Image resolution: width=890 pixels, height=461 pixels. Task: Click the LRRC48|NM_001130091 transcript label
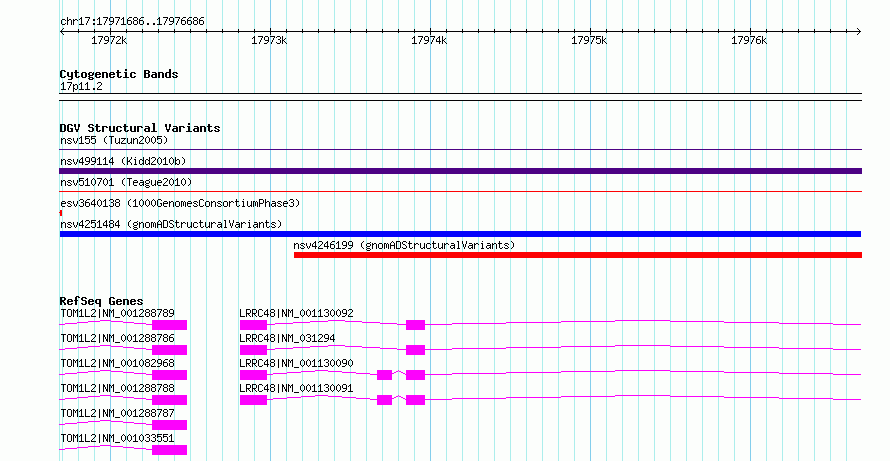(x=296, y=388)
